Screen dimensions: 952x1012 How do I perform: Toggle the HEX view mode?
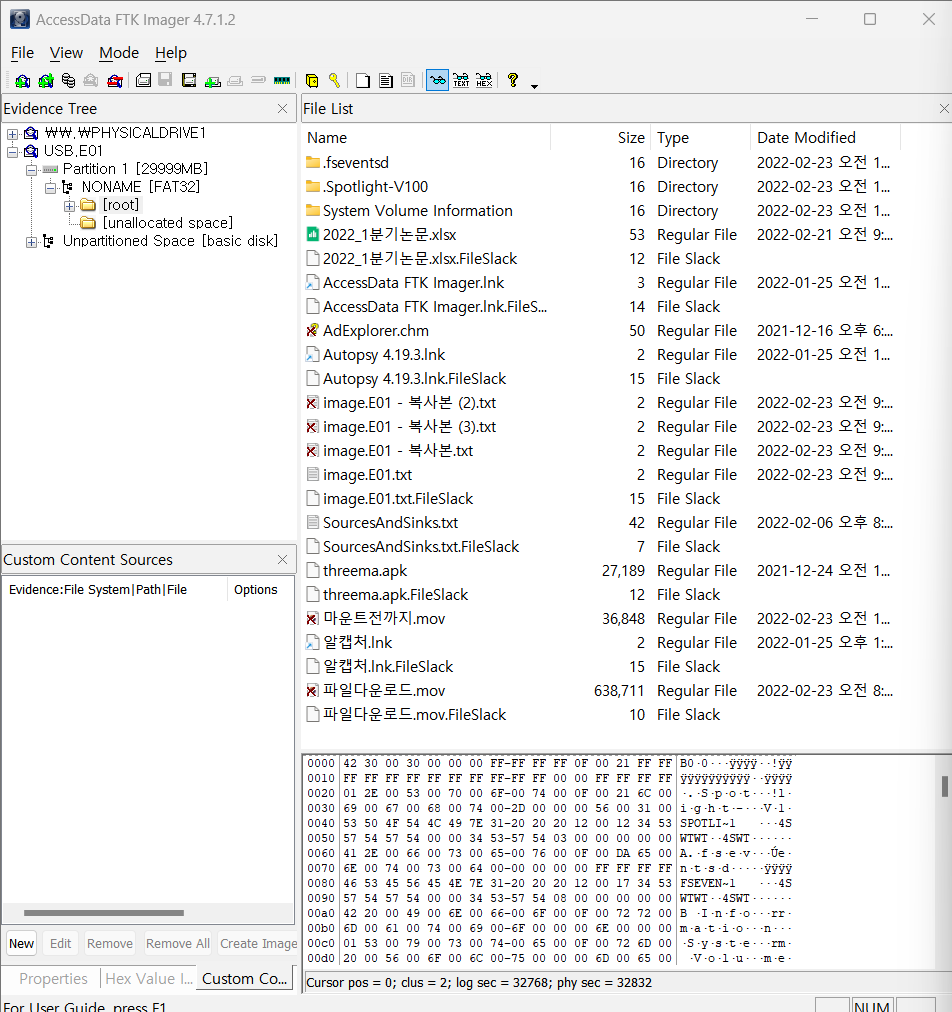point(484,80)
